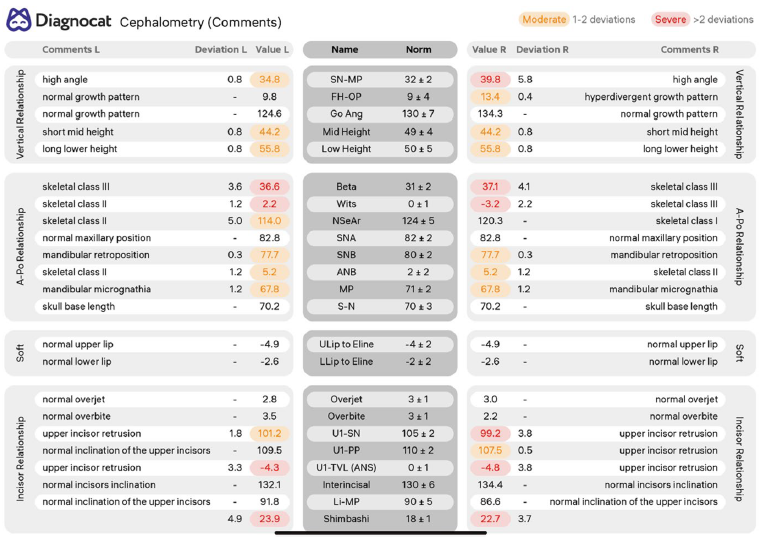Click the Comments L column header

(x=71, y=49)
